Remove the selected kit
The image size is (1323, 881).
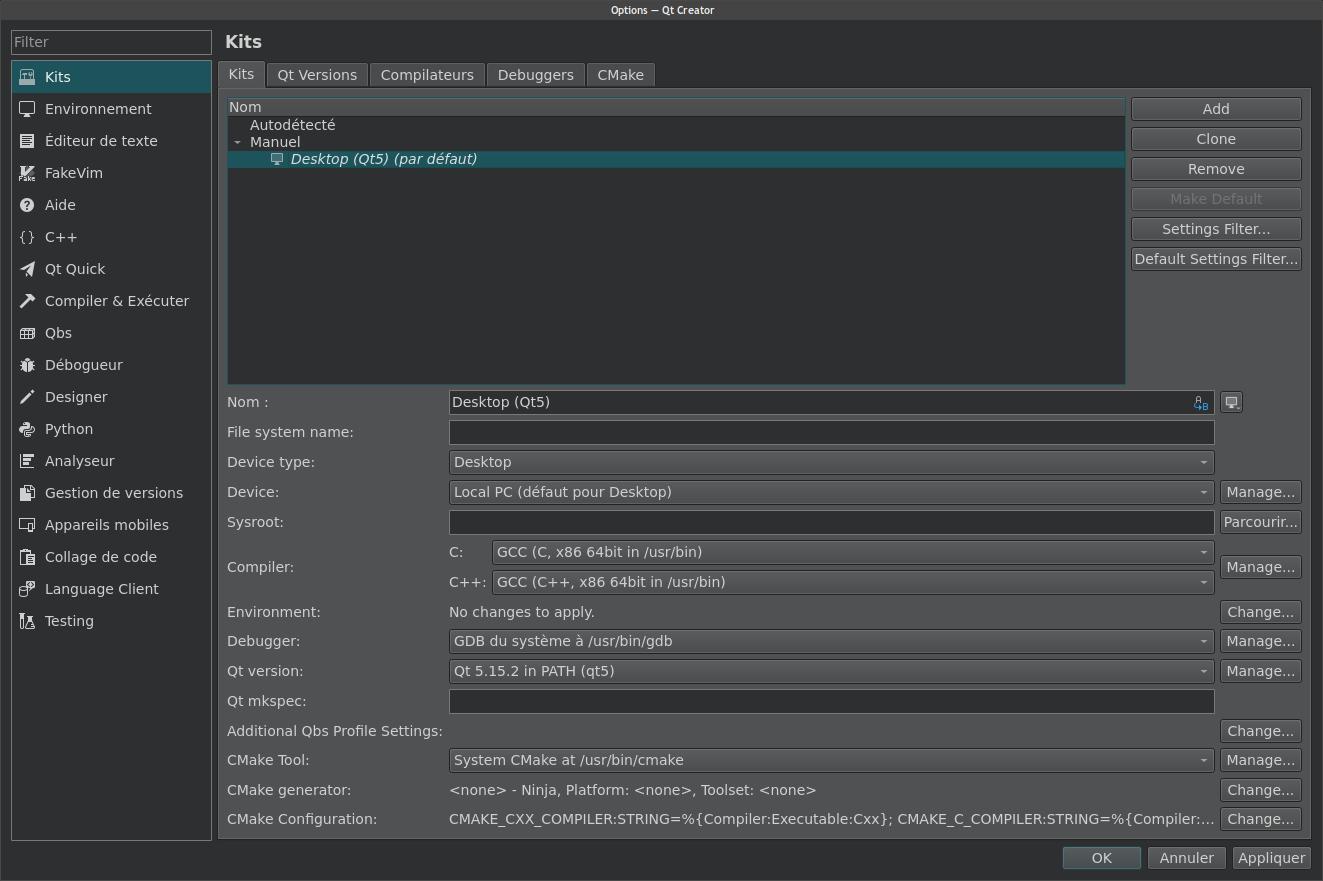click(x=1216, y=169)
